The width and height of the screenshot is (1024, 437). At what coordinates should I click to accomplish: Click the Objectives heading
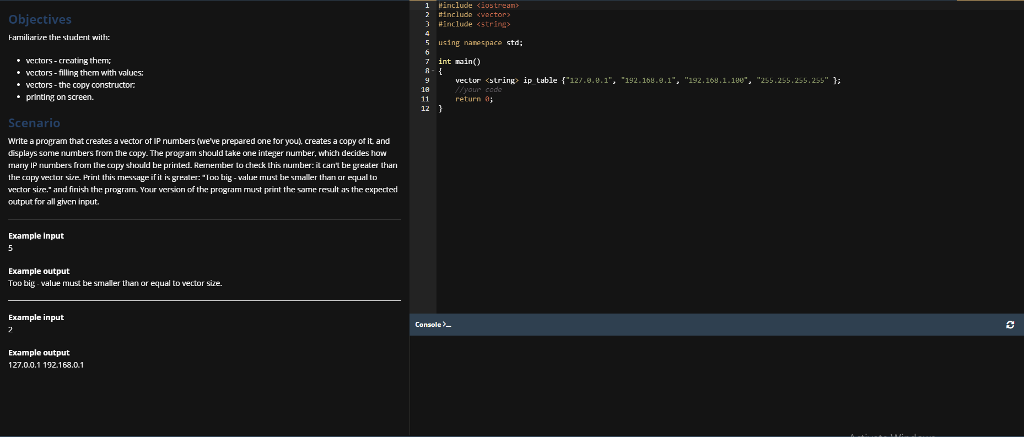tap(39, 20)
